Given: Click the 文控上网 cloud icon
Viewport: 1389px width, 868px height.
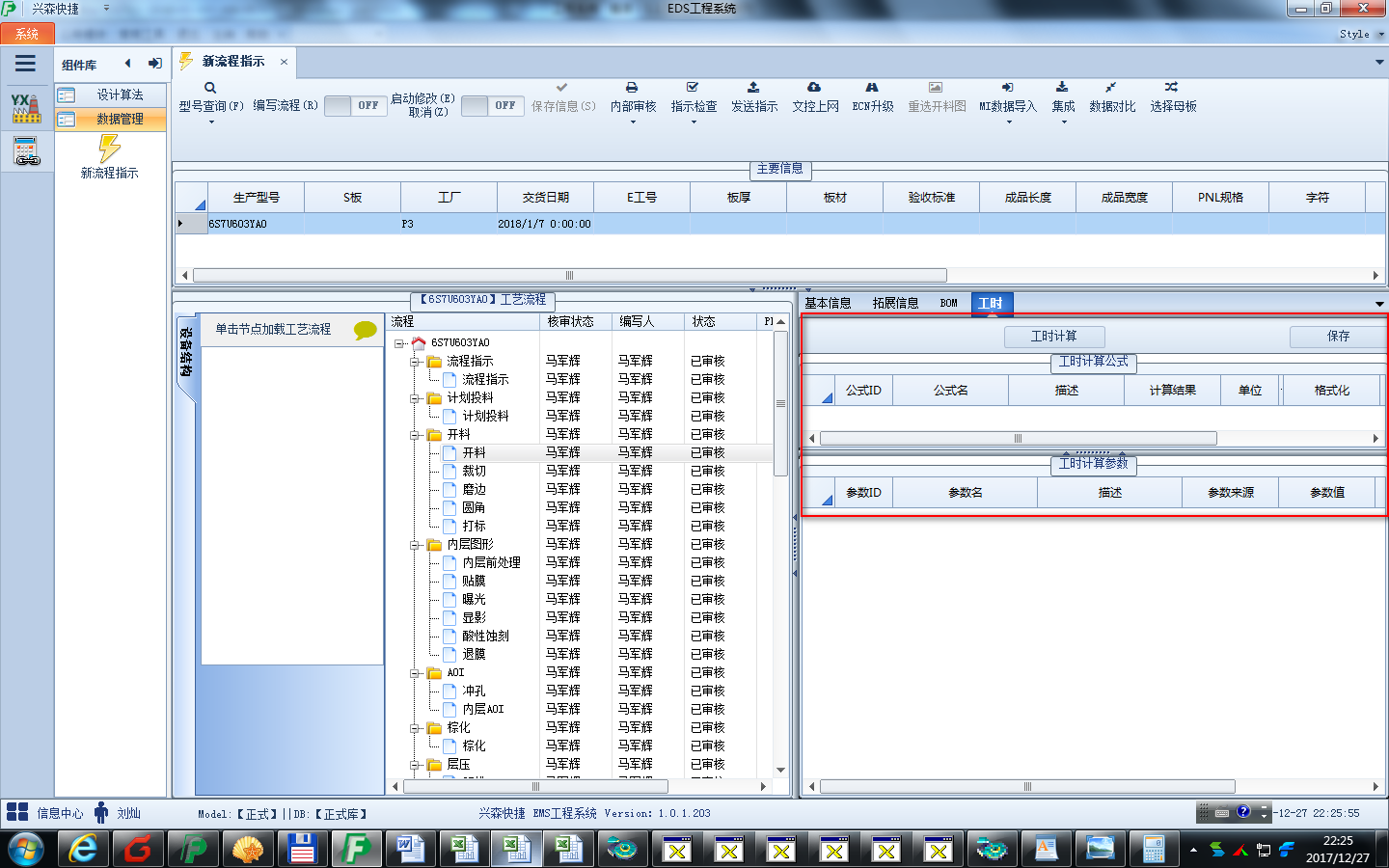Looking at the screenshot, I should point(814,88).
